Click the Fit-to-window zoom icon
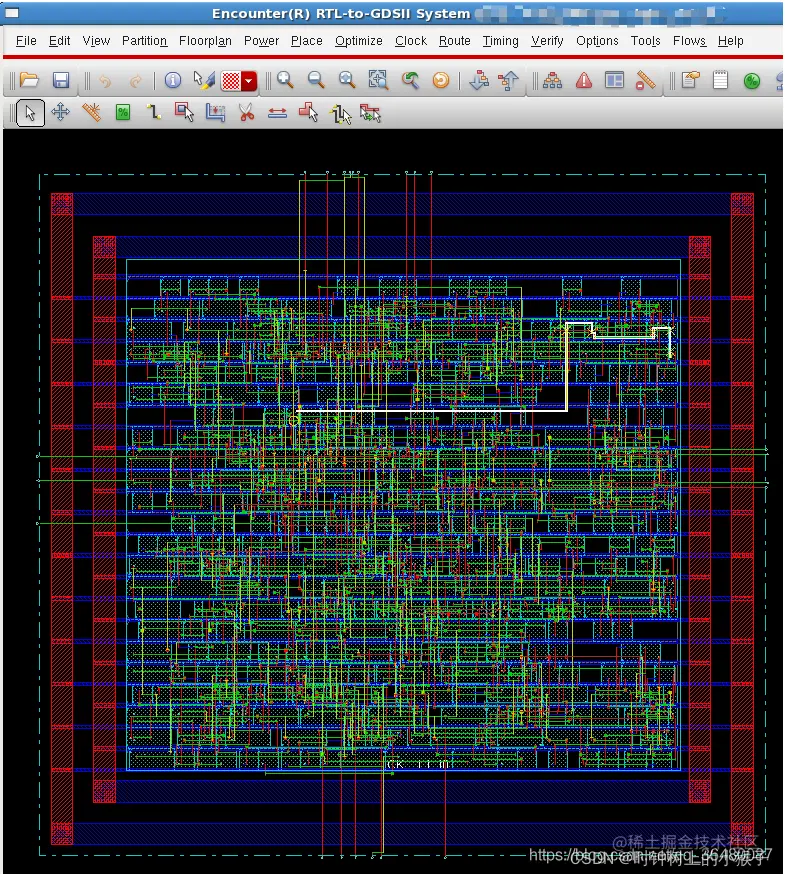The height and width of the screenshot is (877, 785). tap(347, 81)
